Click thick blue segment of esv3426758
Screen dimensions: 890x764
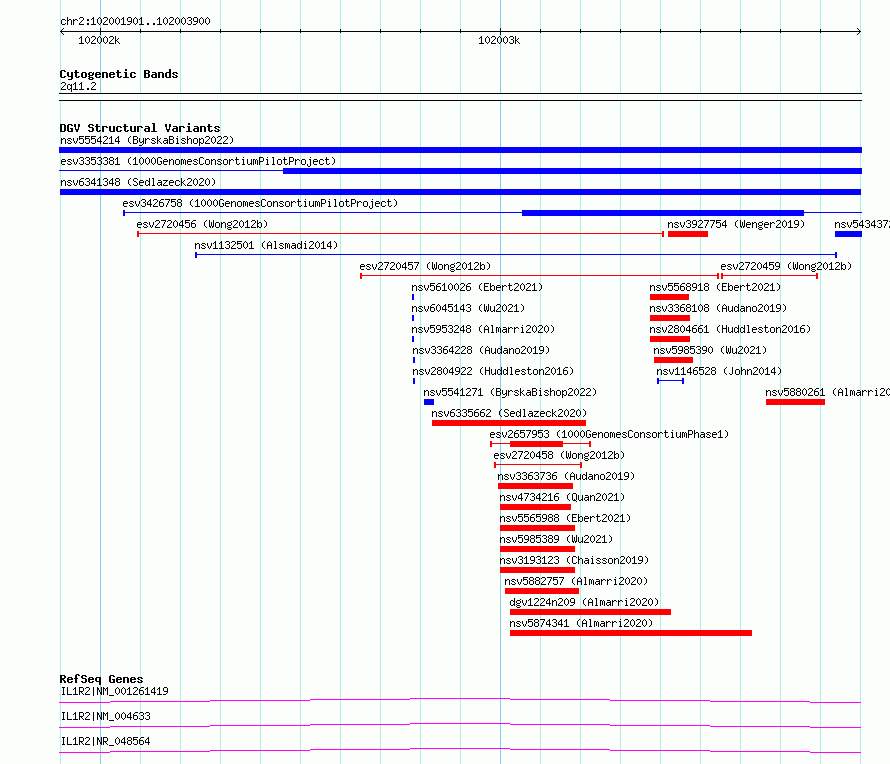pos(663,213)
